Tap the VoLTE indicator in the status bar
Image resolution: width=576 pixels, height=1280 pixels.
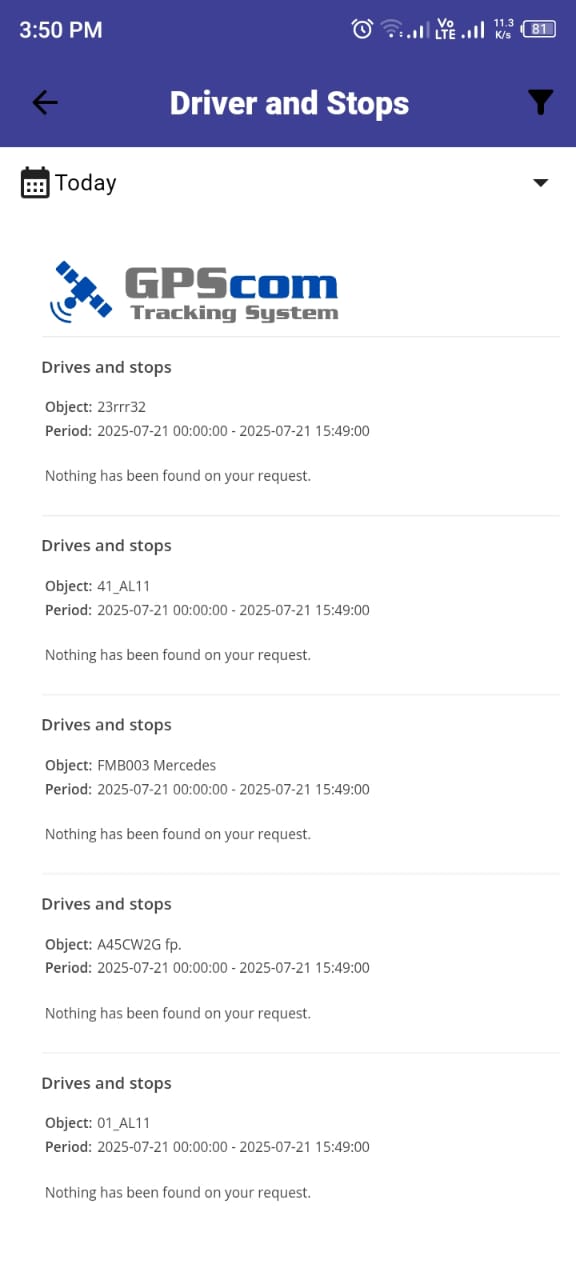point(443,27)
